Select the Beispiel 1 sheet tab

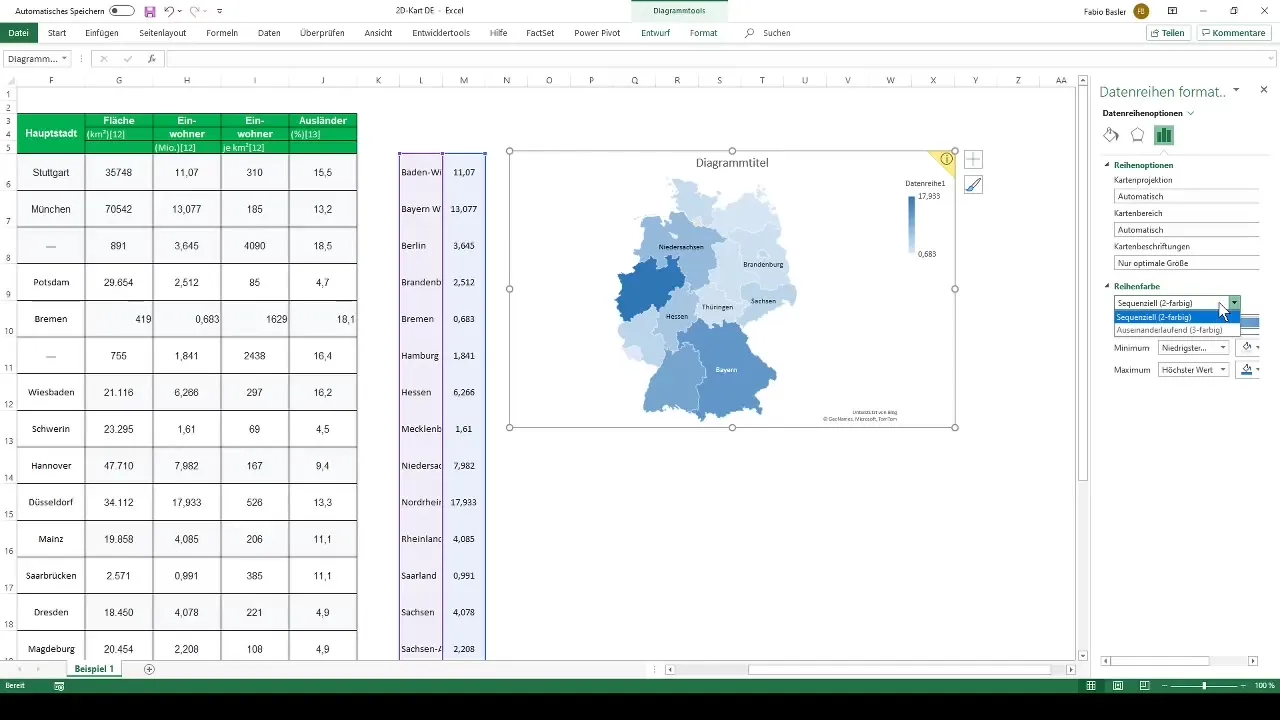point(94,668)
